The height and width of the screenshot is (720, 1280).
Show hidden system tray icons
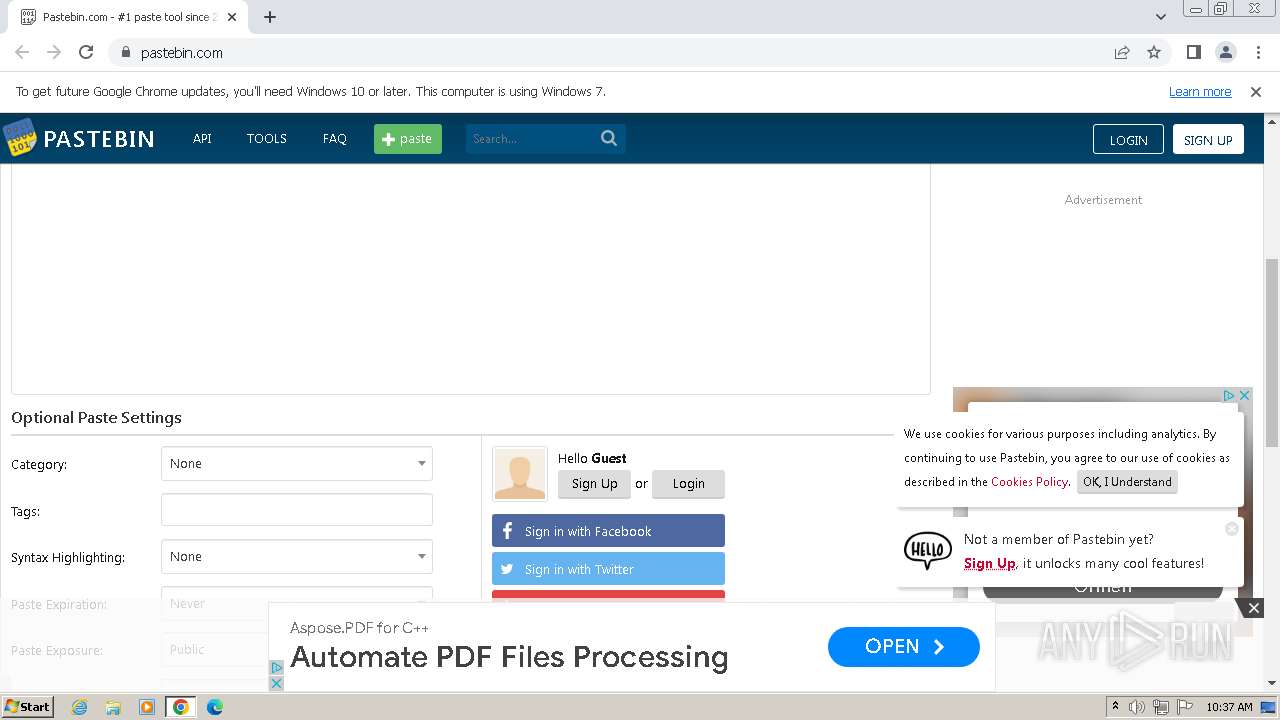1115,707
